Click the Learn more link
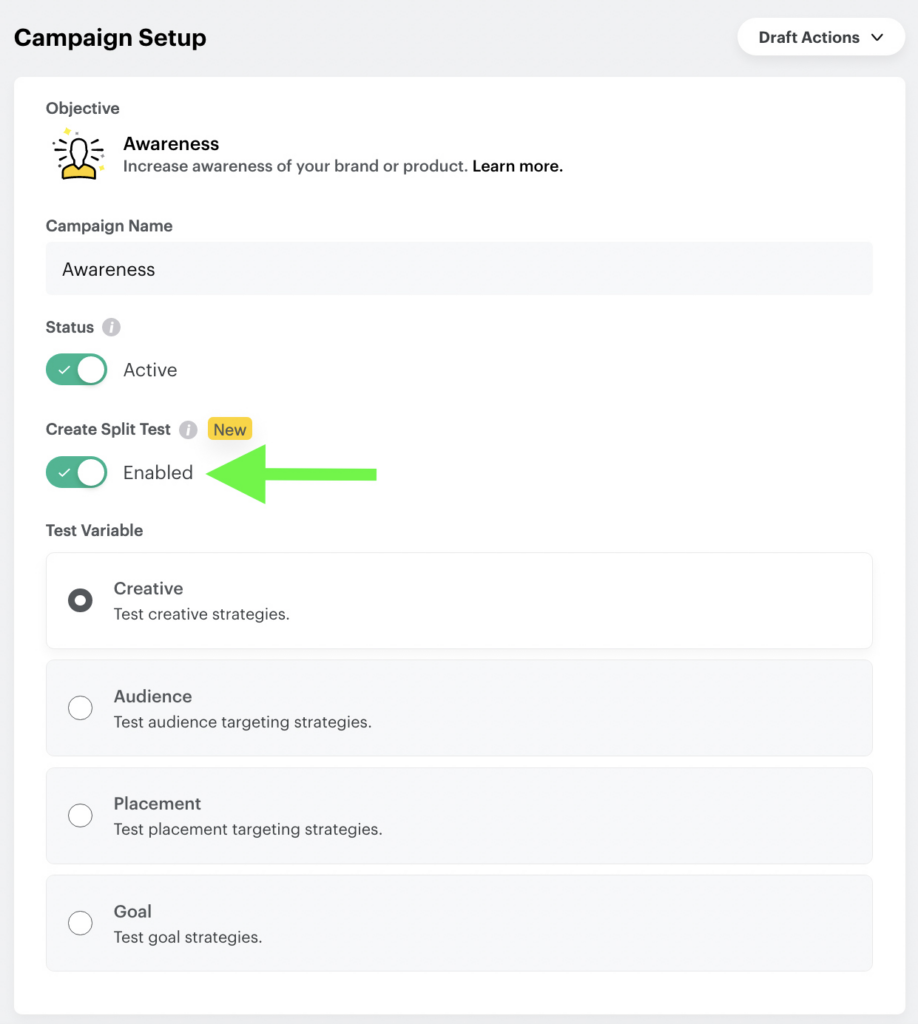Viewport: 918px width, 1024px height. point(517,166)
